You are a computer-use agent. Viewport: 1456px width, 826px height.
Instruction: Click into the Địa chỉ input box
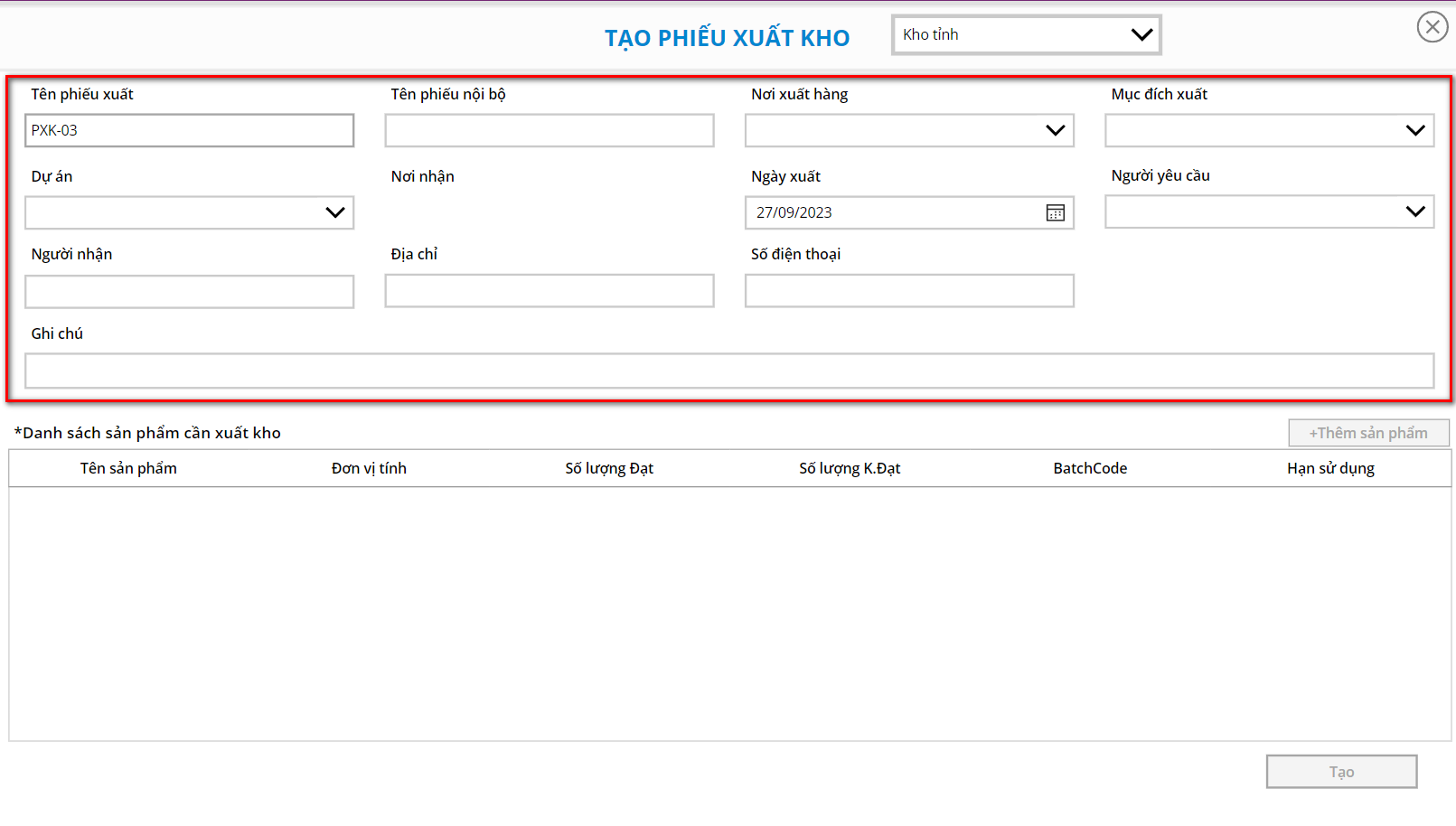[x=550, y=291]
